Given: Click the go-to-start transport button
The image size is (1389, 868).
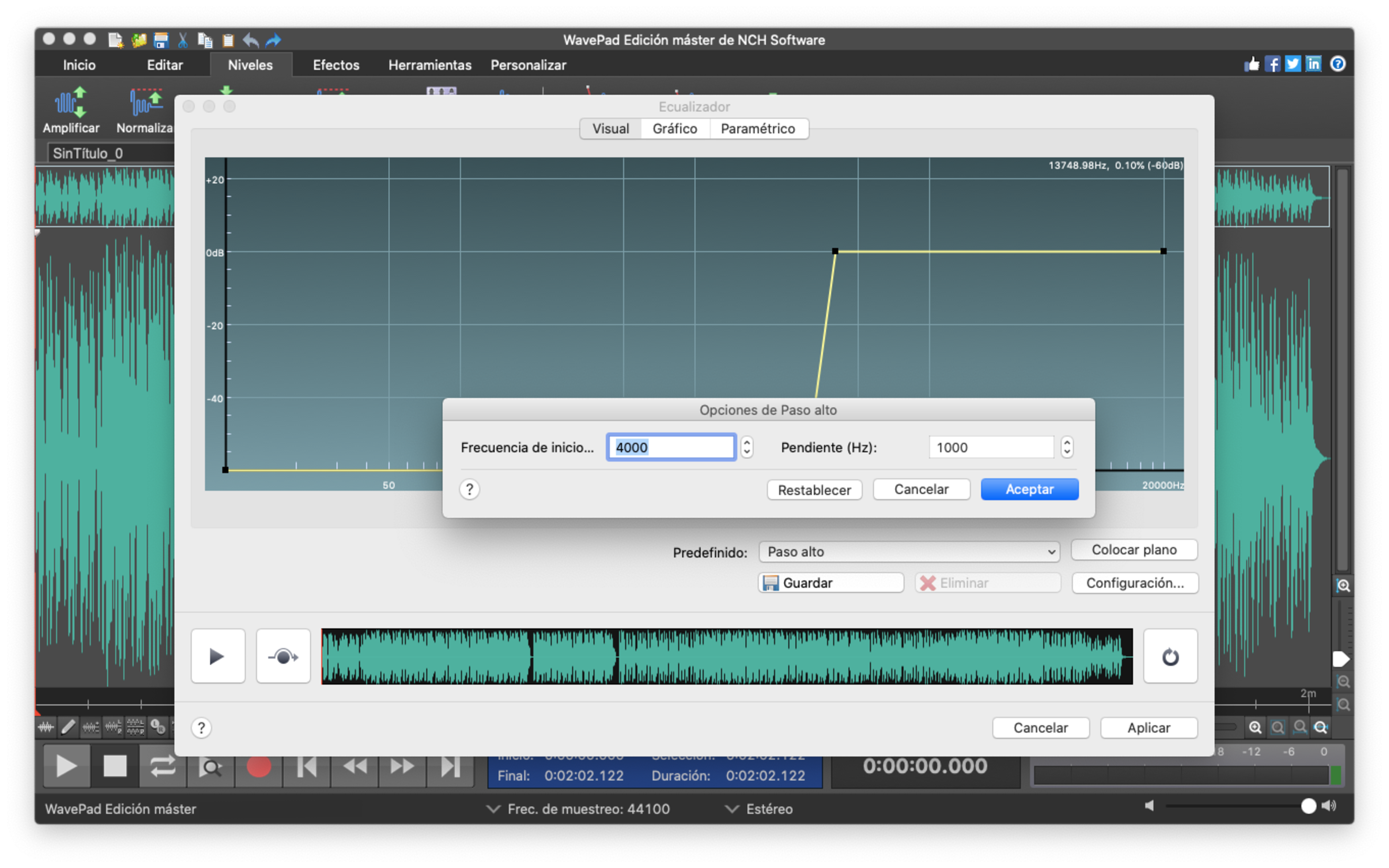Looking at the screenshot, I should [x=307, y=766].
